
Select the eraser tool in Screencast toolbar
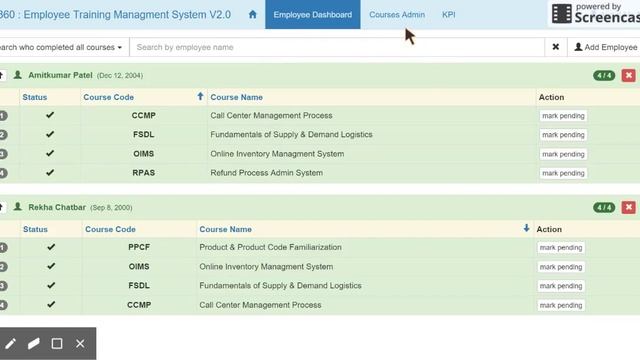coord(34,344)
